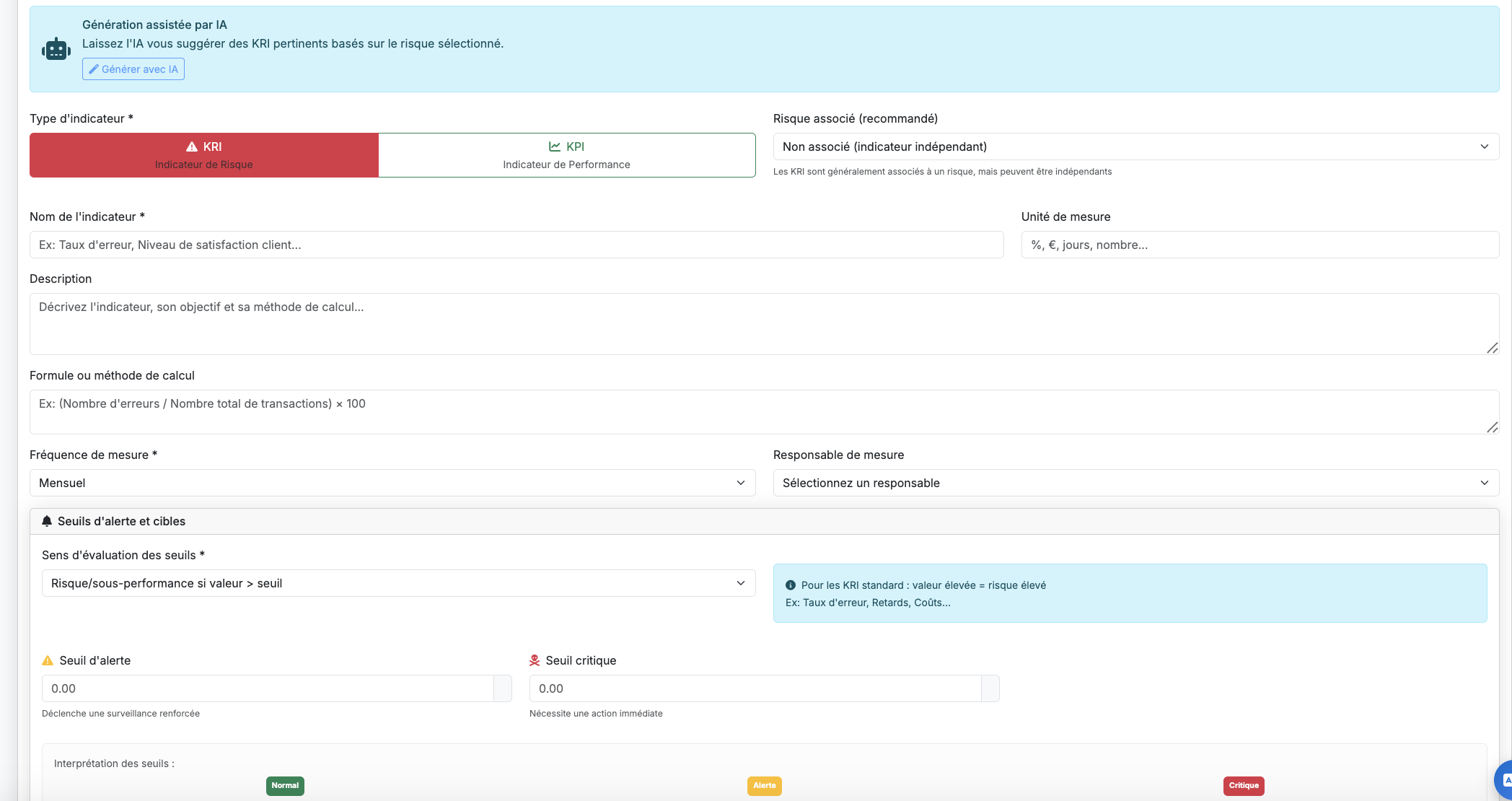Screen dimensions: 1512x801
Task: Click the Nom de l'indicateur field
Action: [x=516, y=245]
